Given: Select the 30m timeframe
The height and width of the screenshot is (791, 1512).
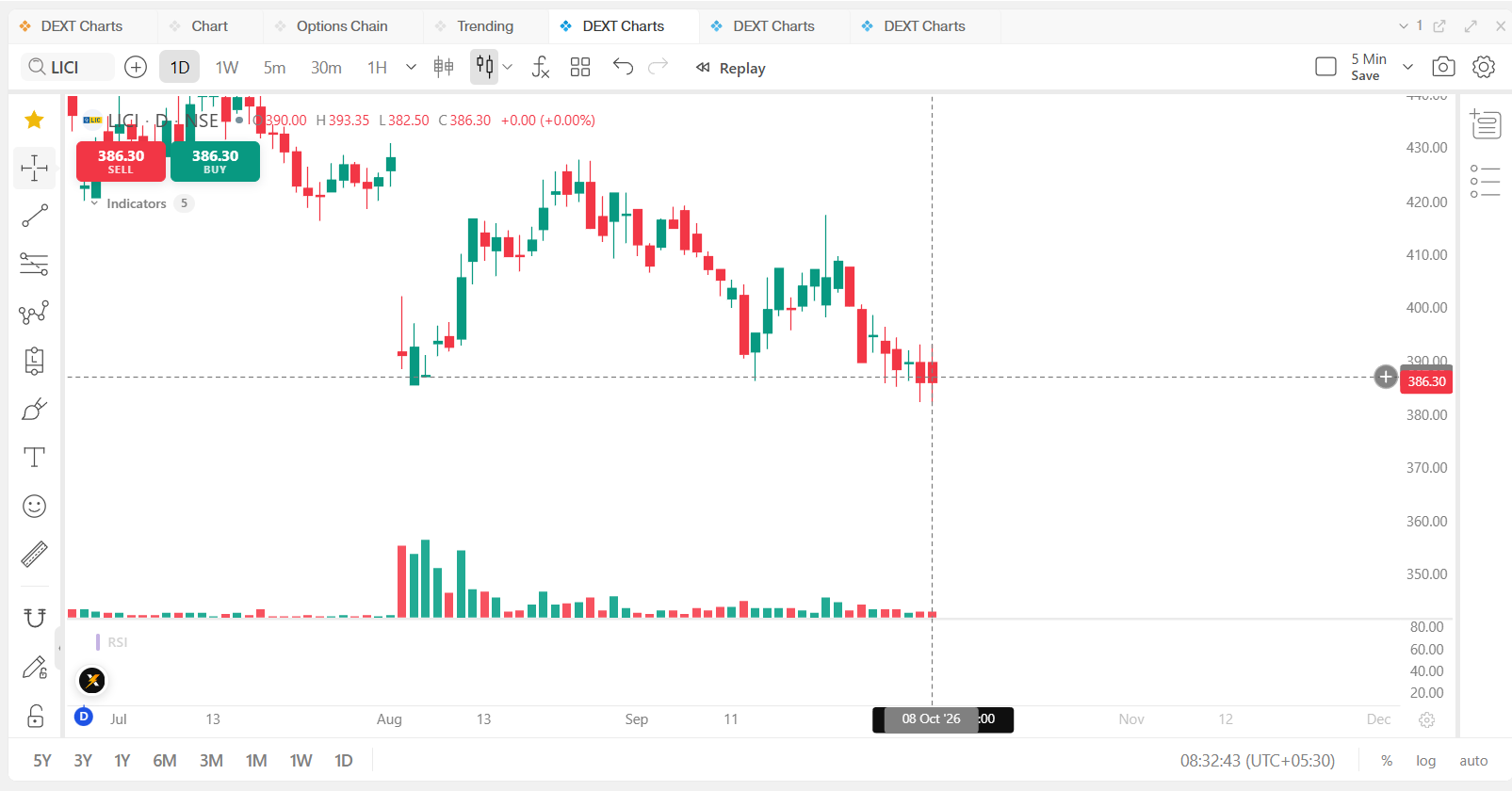Looking at the screenshot, I should click(x=326, y=67).
